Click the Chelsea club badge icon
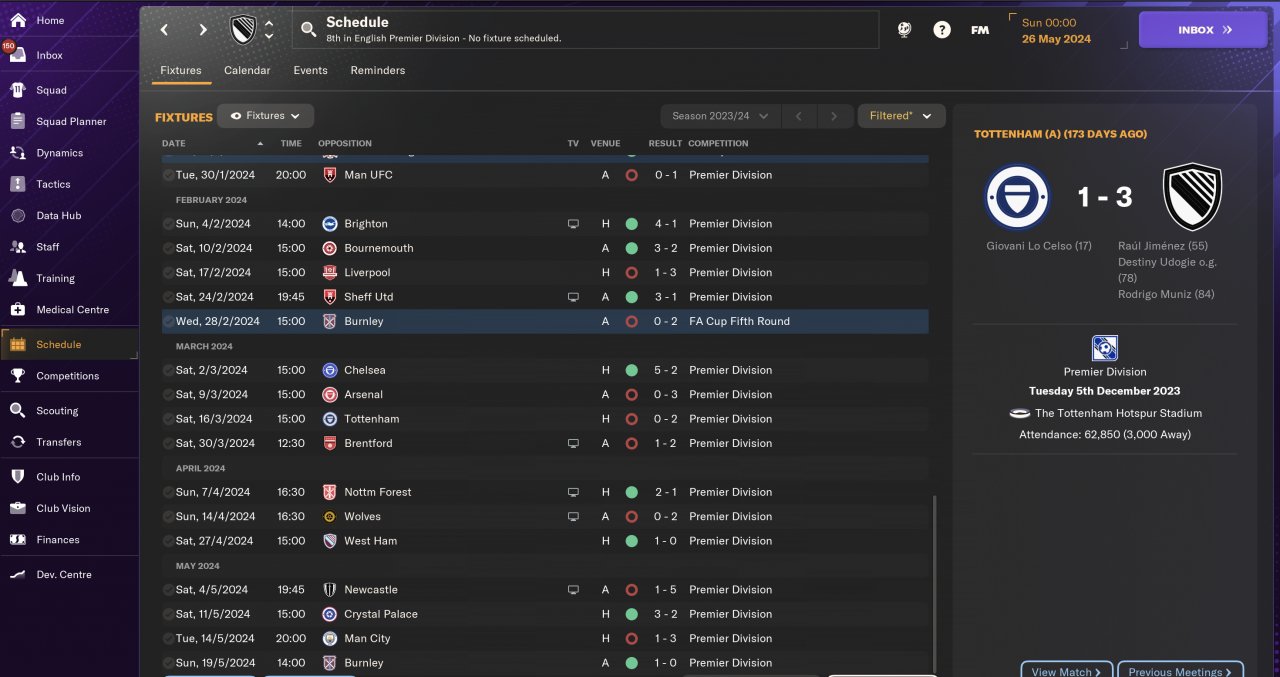This screenshot has height=677, width=1280. click(x=330, y=370)
